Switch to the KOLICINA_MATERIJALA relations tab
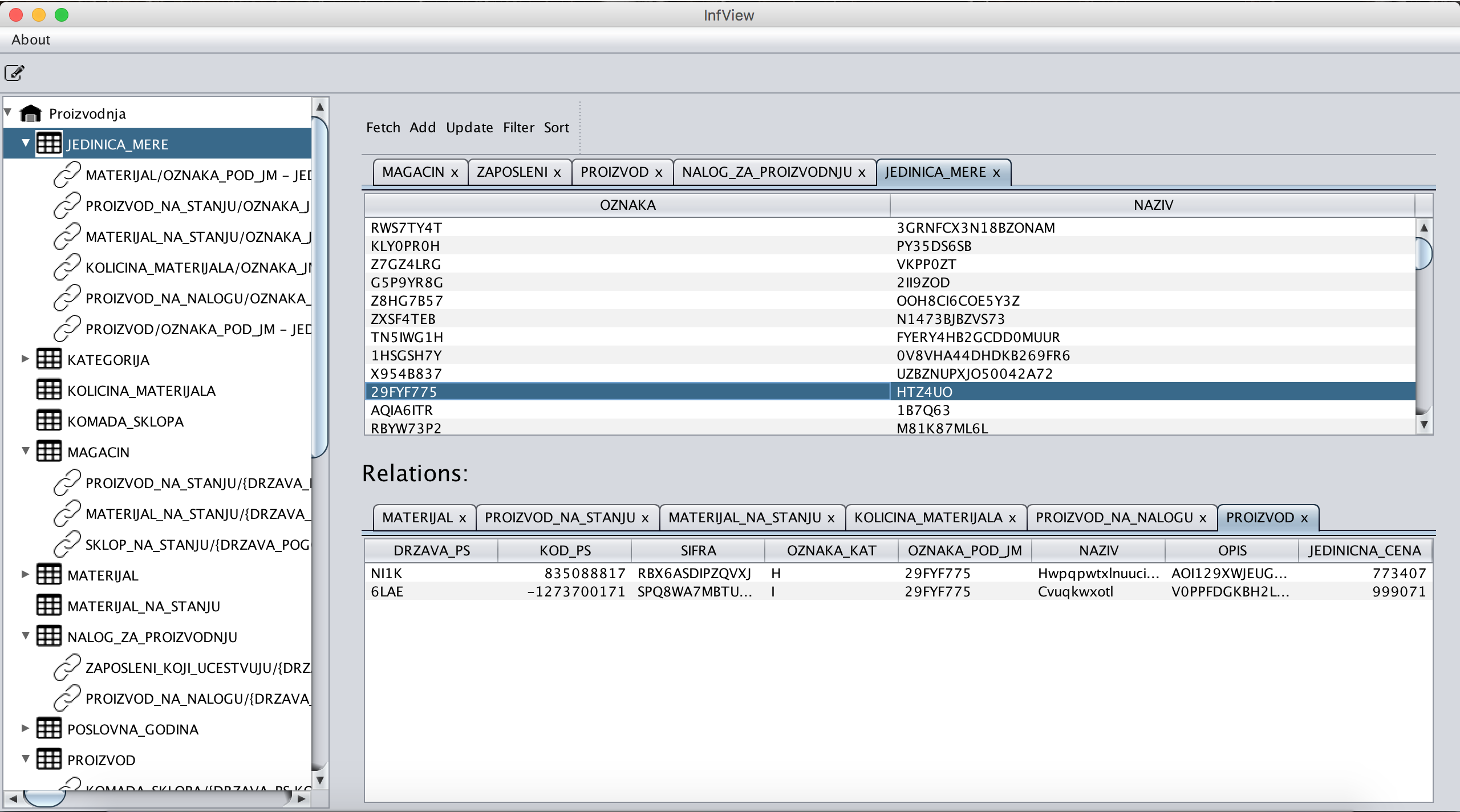Screen dimensions: 1460x812 point(928,518)
